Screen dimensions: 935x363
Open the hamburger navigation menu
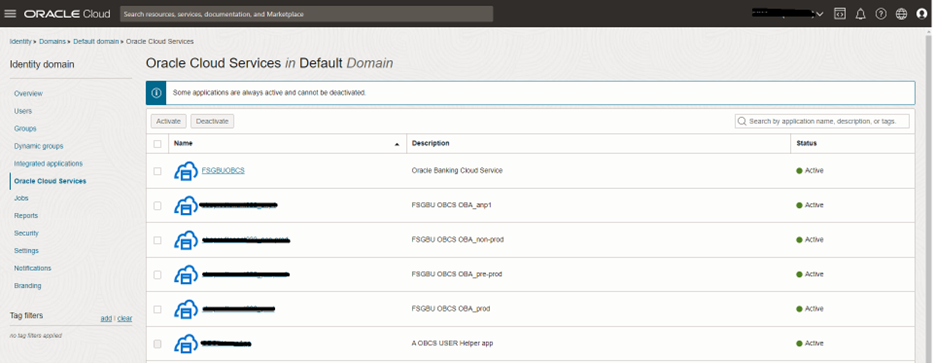pyautogui.click(x=10, y=14)
